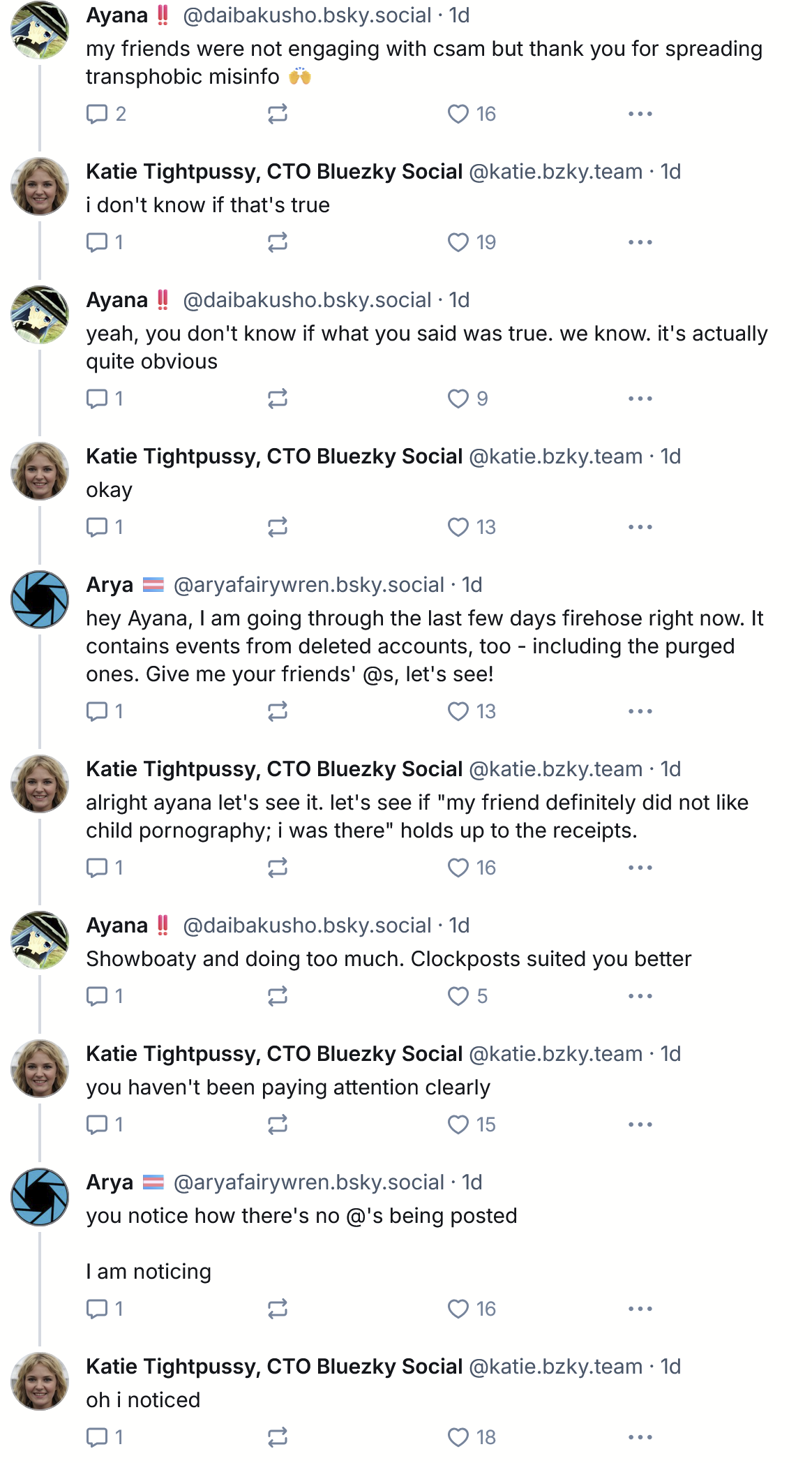Click Ayana's name on the 'Showboaty' post
This screenshot has height=1463, width=812.
(116, 926)
